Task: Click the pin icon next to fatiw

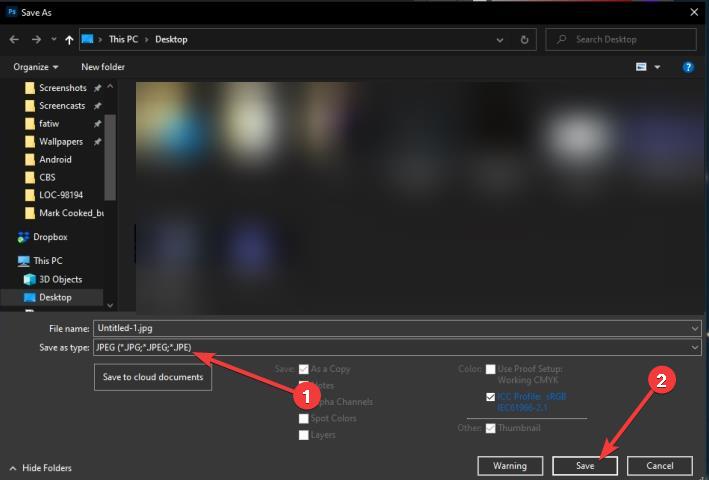Action: (97, 124)
